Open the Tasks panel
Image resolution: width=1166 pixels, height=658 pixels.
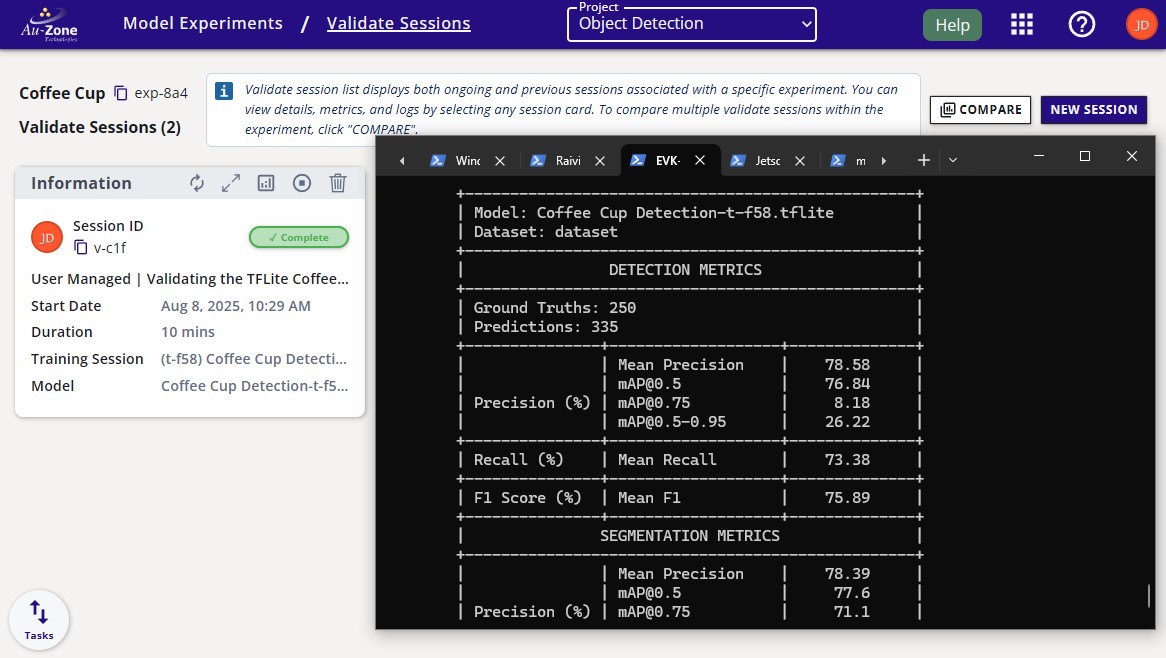click(39, 620)
